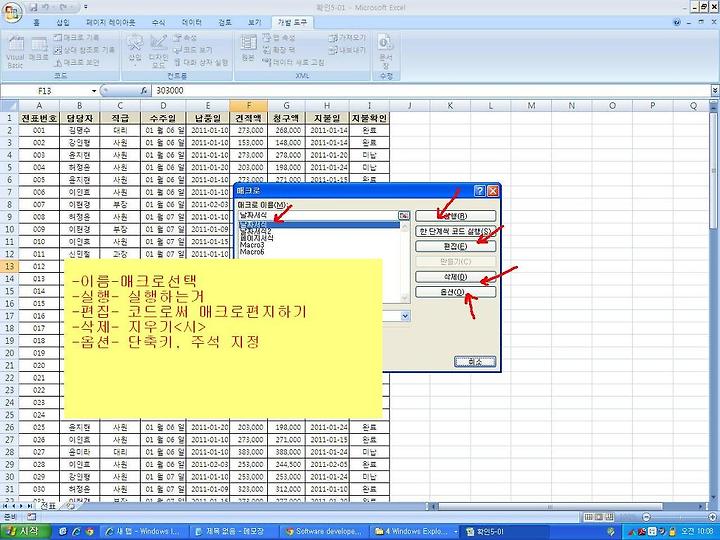Click the 취소 Cancel button in macro dialog

[x=475, y=362]
